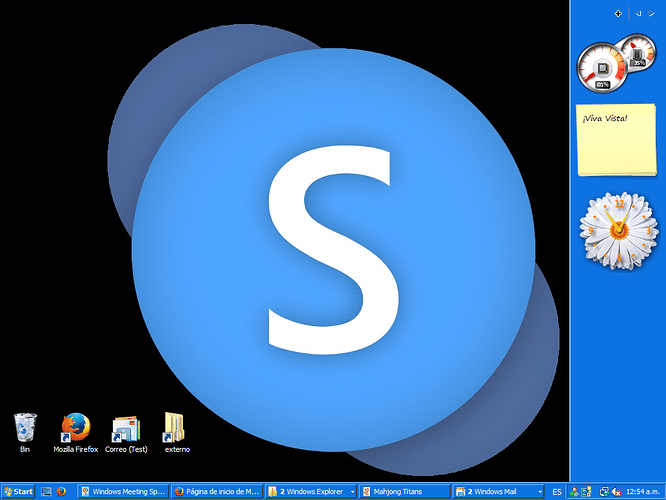Click the sidebar previous gadgets arrow

coord(638,14)
